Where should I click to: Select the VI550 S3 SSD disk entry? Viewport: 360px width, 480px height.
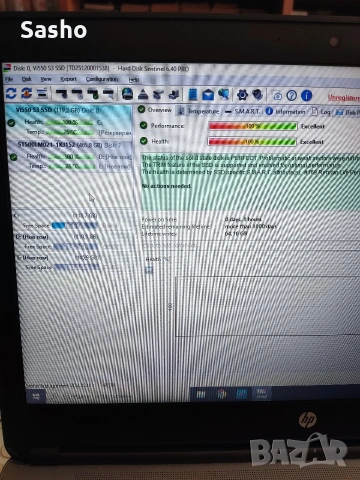click(69, 121)
